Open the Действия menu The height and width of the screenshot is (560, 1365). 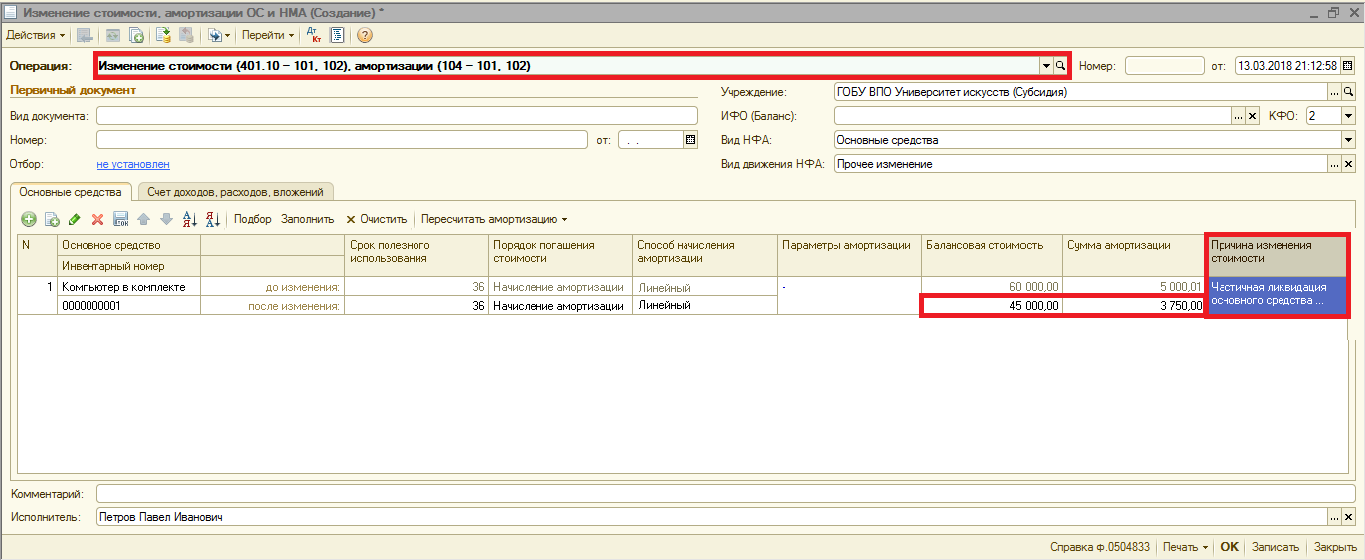(x=36, y=35)
